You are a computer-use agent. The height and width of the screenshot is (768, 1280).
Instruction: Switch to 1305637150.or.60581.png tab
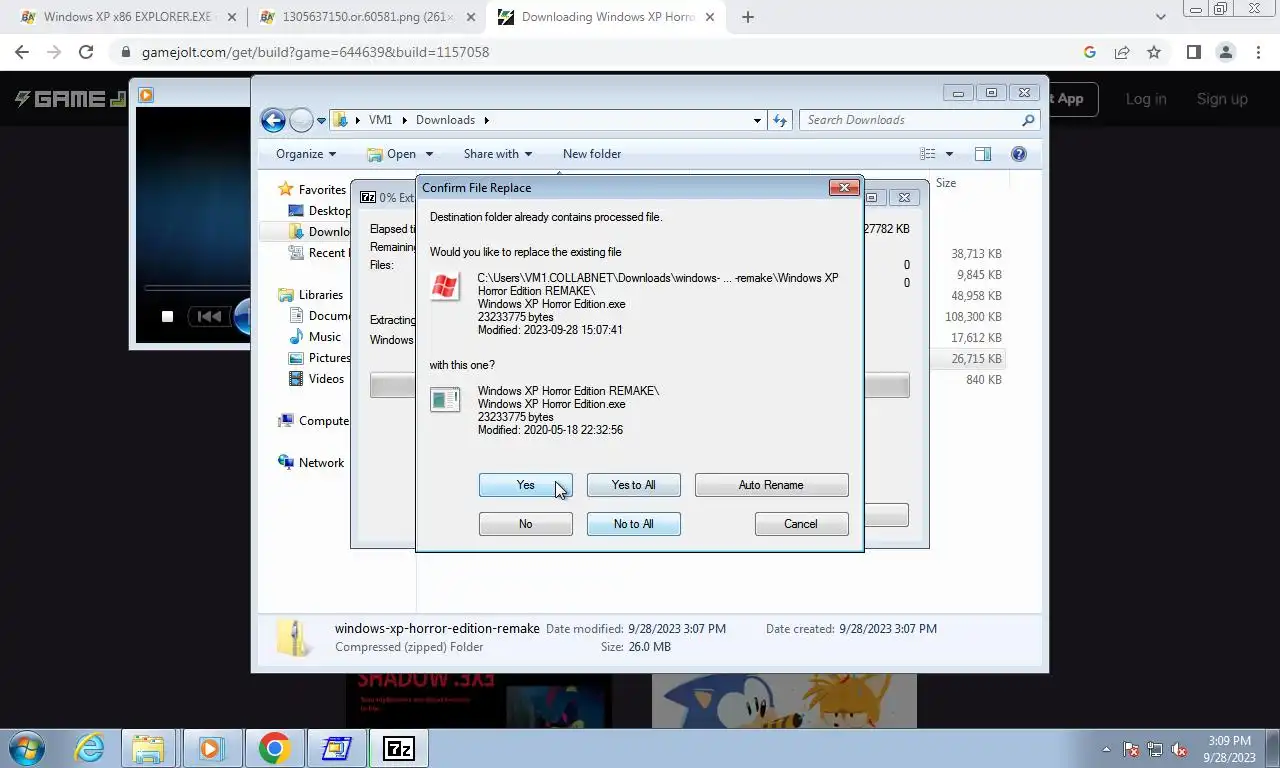[365, 17]
